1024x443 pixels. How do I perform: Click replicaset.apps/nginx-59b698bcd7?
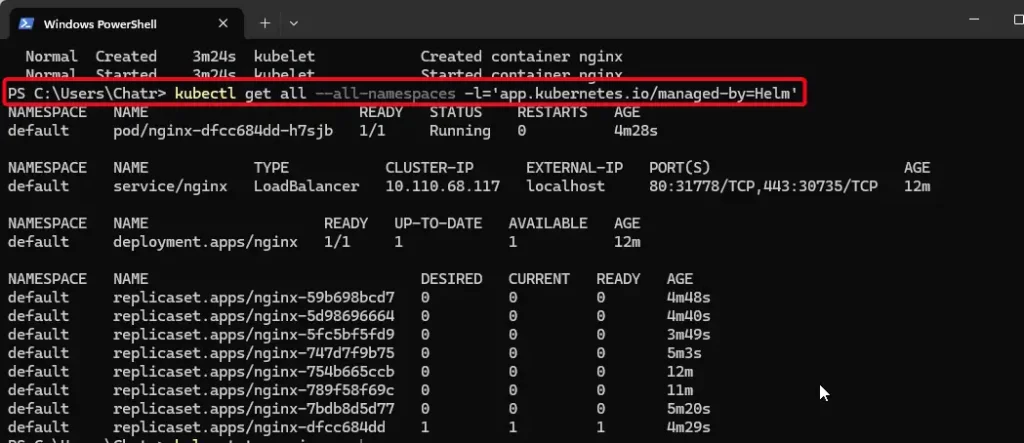point(253,297)
